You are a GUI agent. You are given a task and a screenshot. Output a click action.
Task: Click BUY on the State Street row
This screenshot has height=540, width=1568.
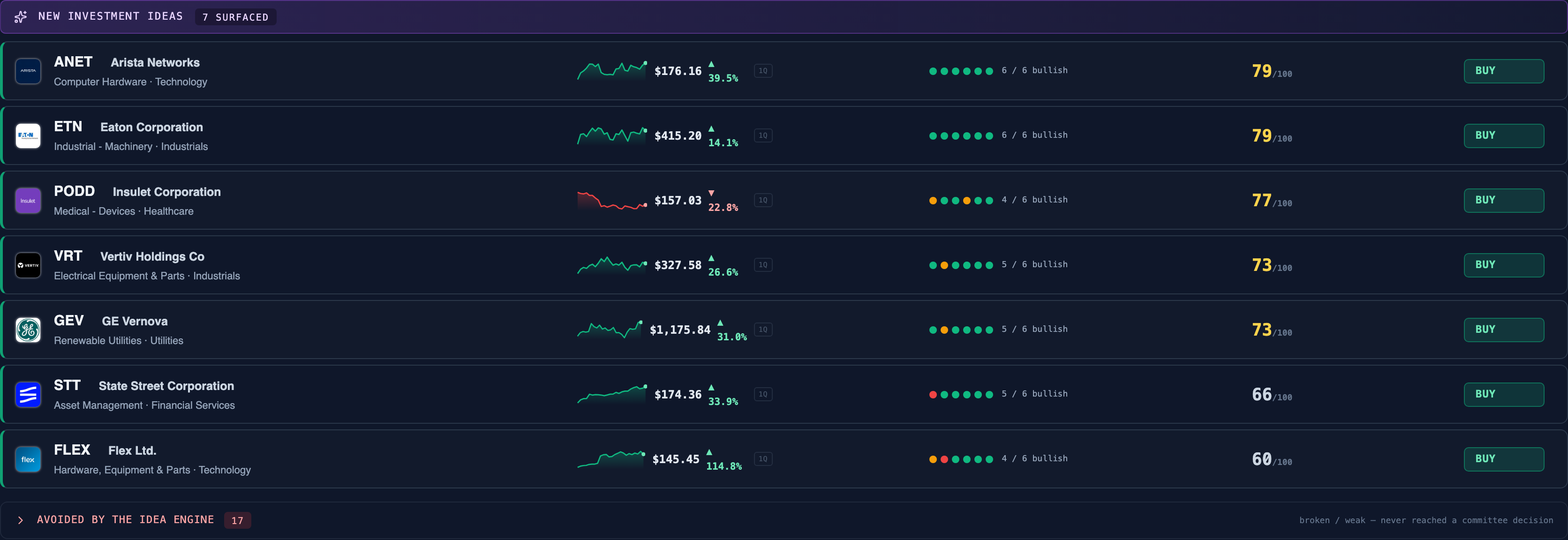[x=1503, y=395]
